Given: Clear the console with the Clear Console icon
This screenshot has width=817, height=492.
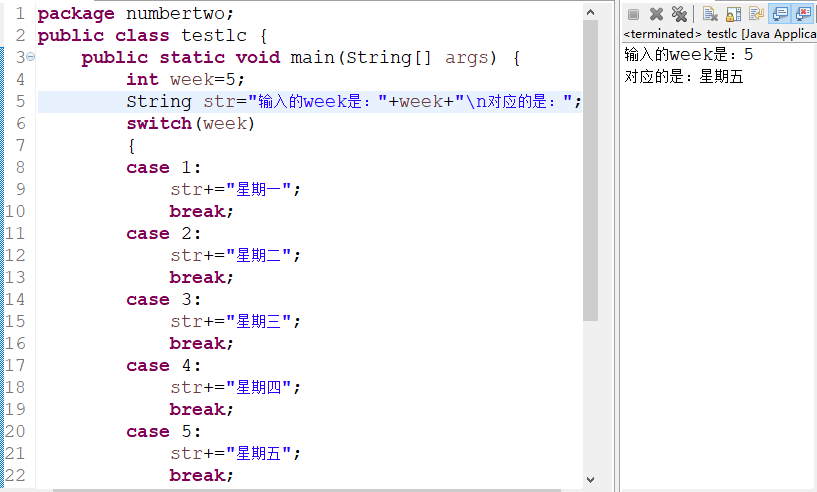Looking at the screenshot, I should tap(710, 14).
